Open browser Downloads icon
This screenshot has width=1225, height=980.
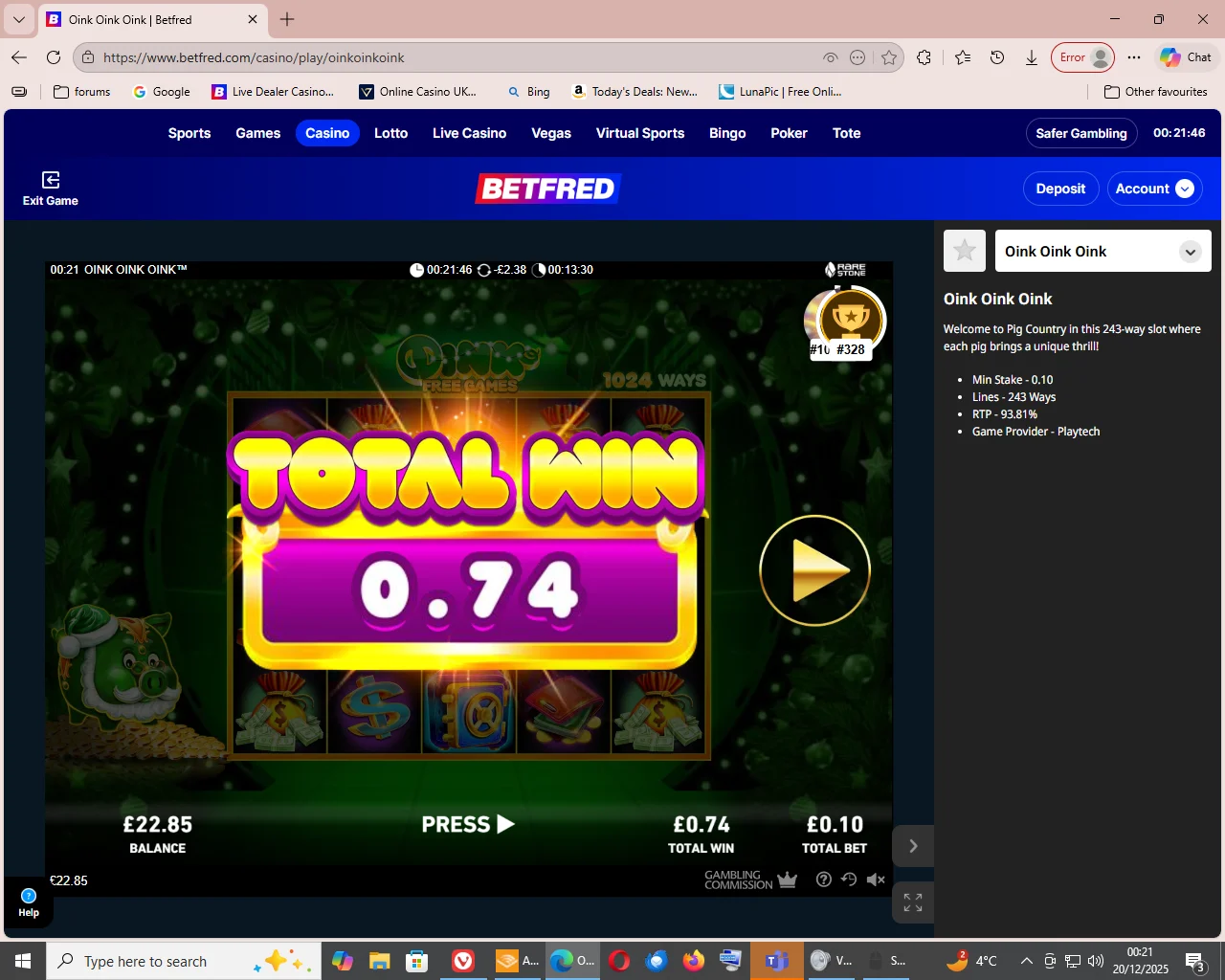[1032, 57]
